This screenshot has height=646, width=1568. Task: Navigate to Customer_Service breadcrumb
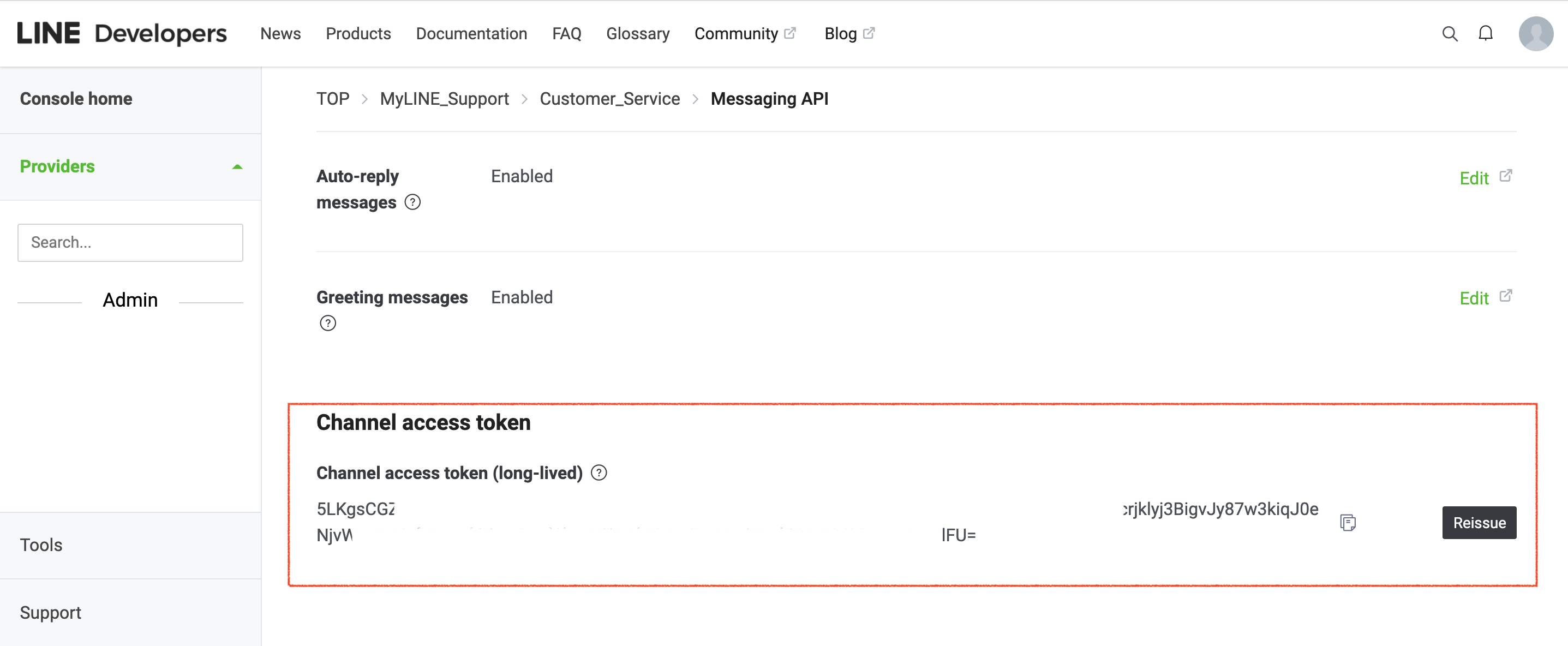[609, 99]
